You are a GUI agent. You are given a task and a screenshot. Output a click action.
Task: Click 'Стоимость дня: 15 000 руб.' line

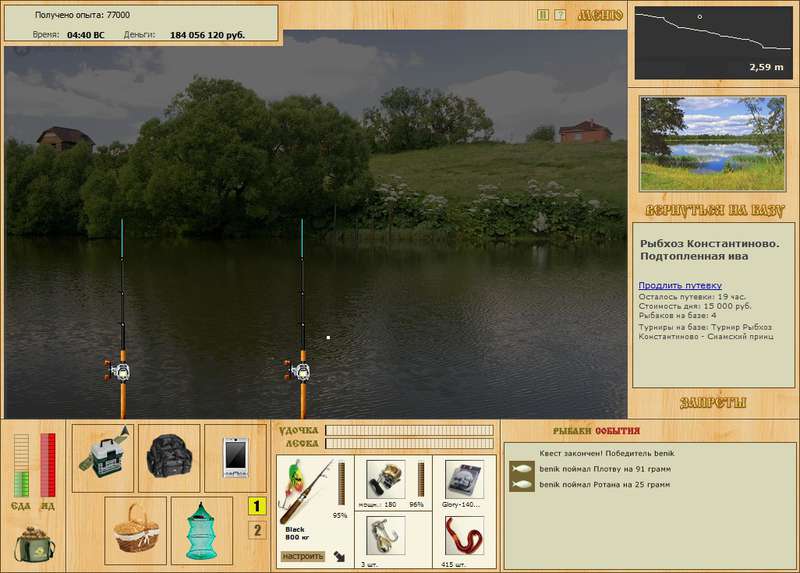695,306
